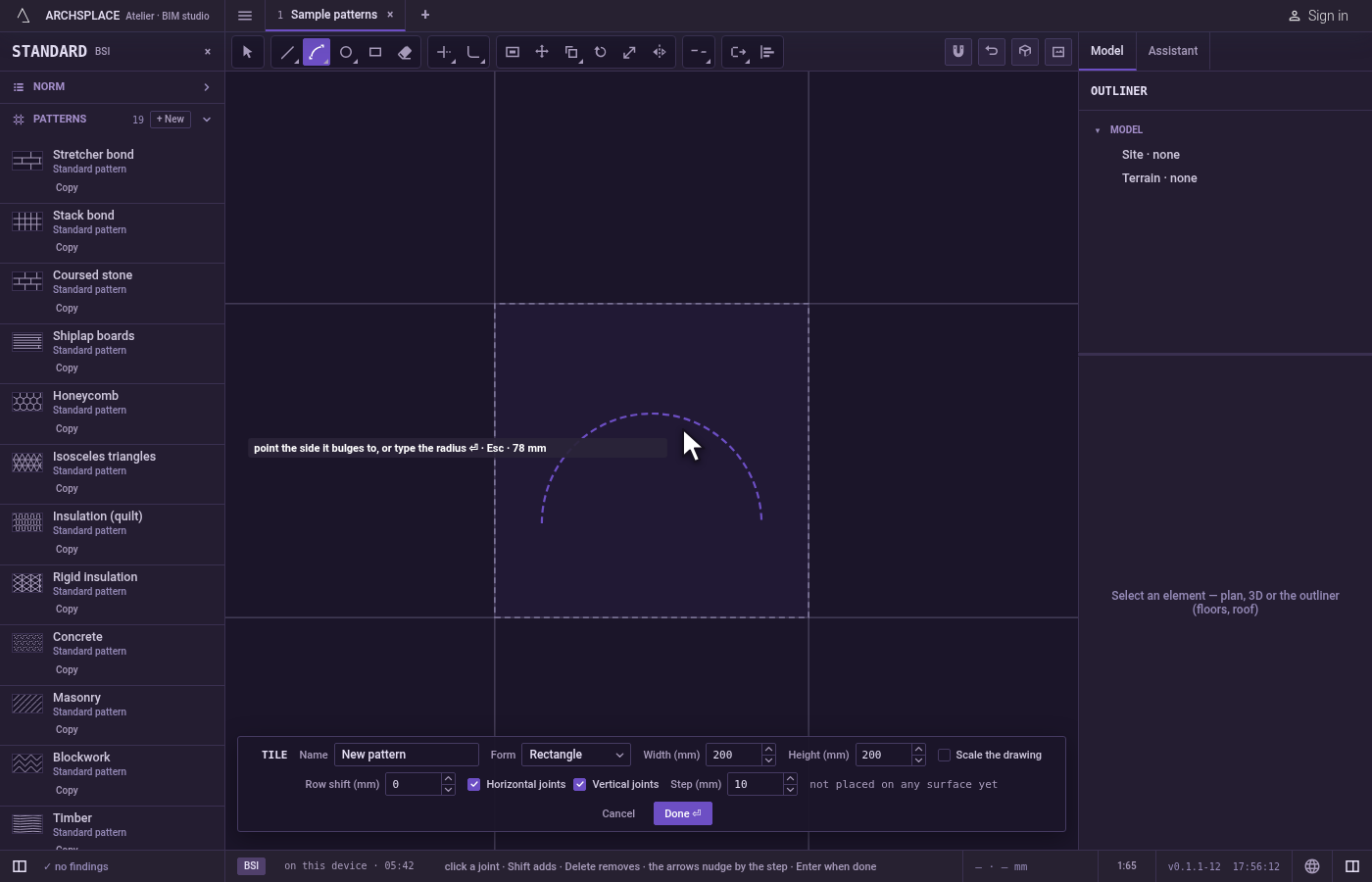Viewport: 1372px width, 882px height.
Task: Switch to the Model tab
Action: (1107, 51)
